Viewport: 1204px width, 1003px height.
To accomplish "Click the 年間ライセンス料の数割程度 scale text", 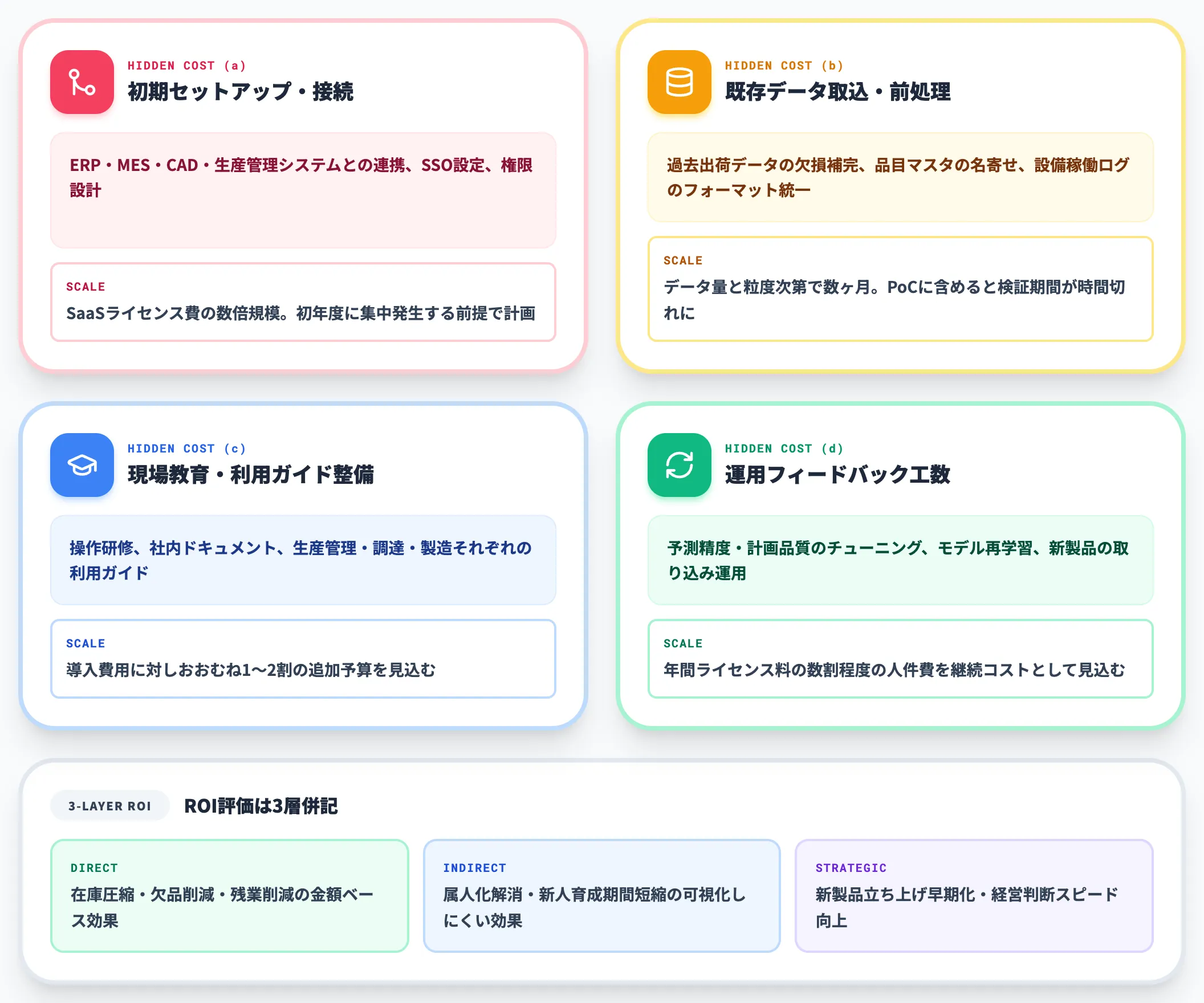I will pos(894,670).
